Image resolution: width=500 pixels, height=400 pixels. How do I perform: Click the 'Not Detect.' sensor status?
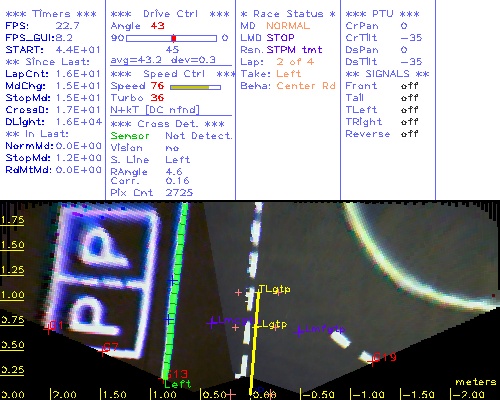199,136
